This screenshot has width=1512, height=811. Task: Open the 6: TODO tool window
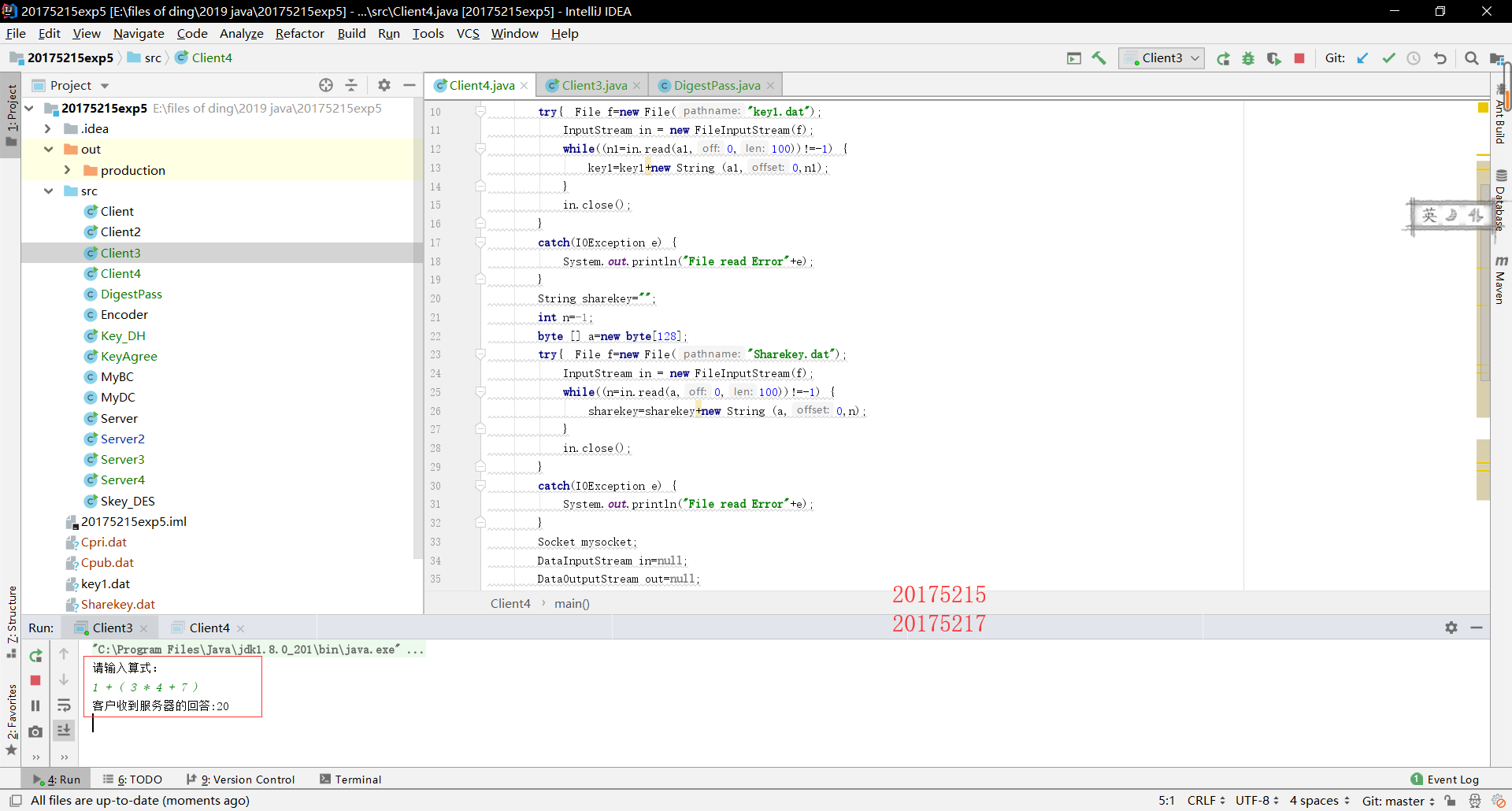pyautogui.click(x=132, y=780)
